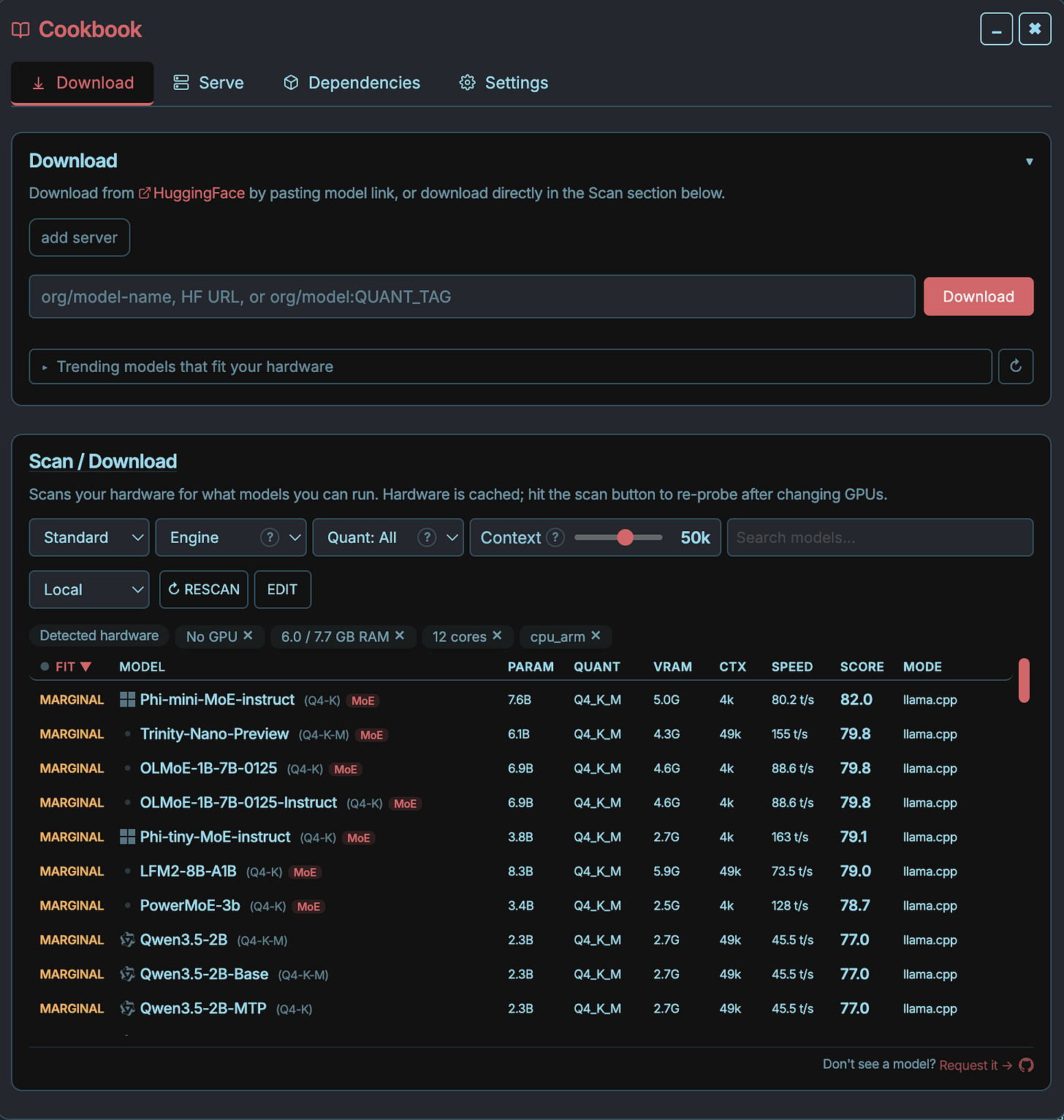Screen dimensions: 1064x1120
Task: Sort by the CTX column header
Action: (x=733, y=666)
